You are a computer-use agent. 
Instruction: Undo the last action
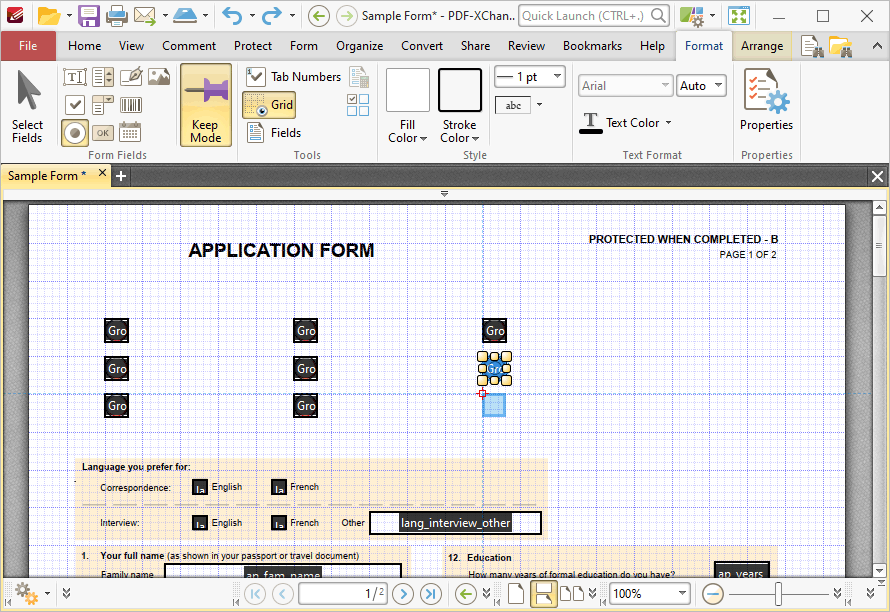[x=232, y=16]
